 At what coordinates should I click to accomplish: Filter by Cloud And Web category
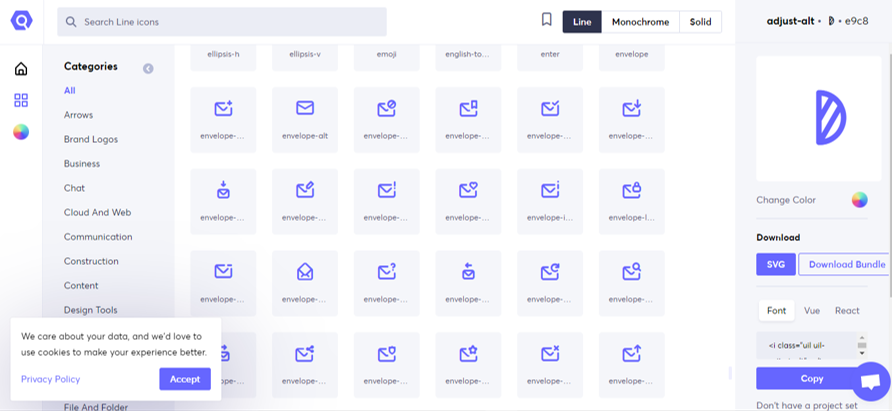[x=97, y=212]
